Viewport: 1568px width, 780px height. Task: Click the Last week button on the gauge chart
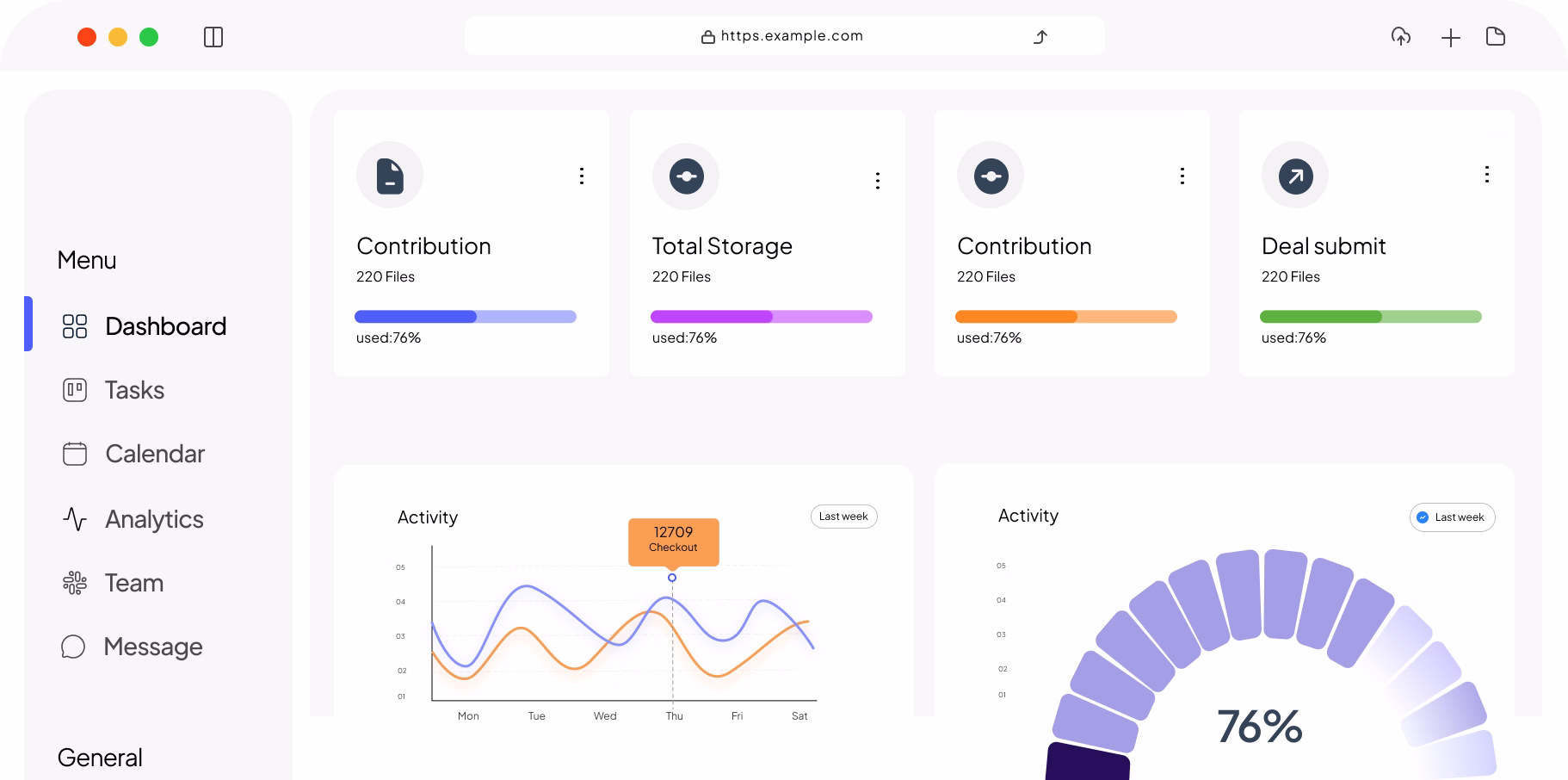1452,517
